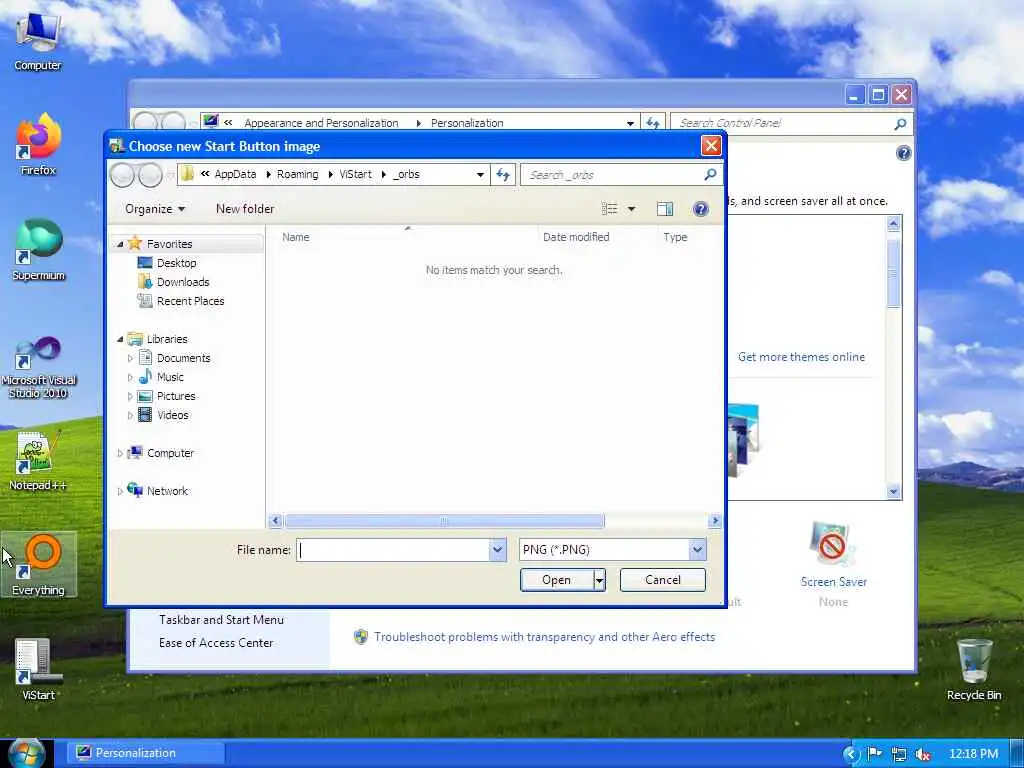
Task: Expand the Documents library node
Action: [130, 359]
